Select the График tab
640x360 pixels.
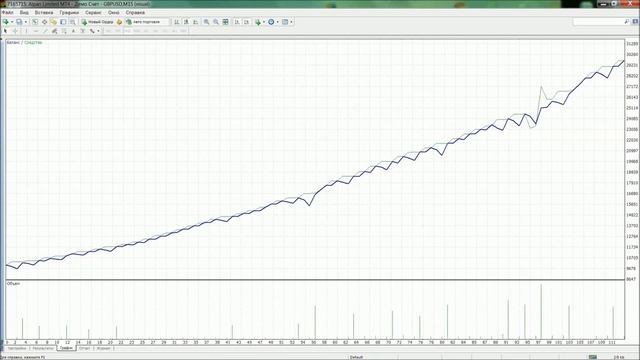click(66, 349)
